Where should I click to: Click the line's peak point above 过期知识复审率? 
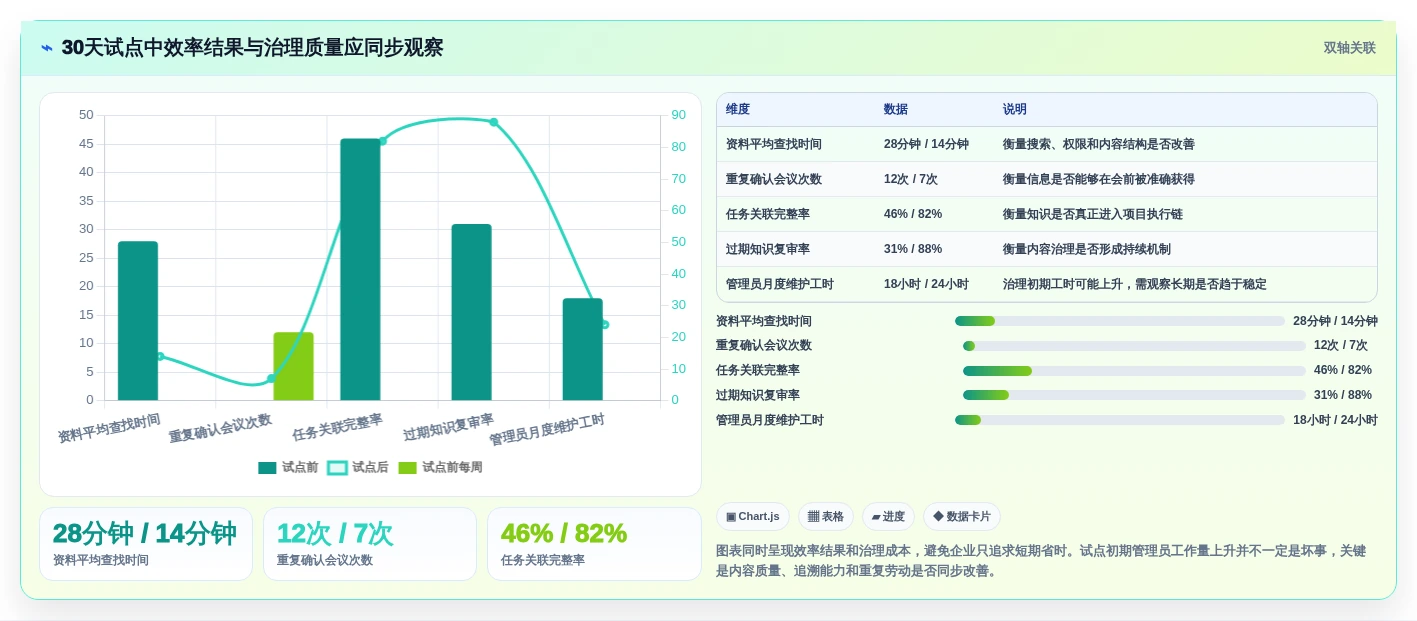click(493, 122)
